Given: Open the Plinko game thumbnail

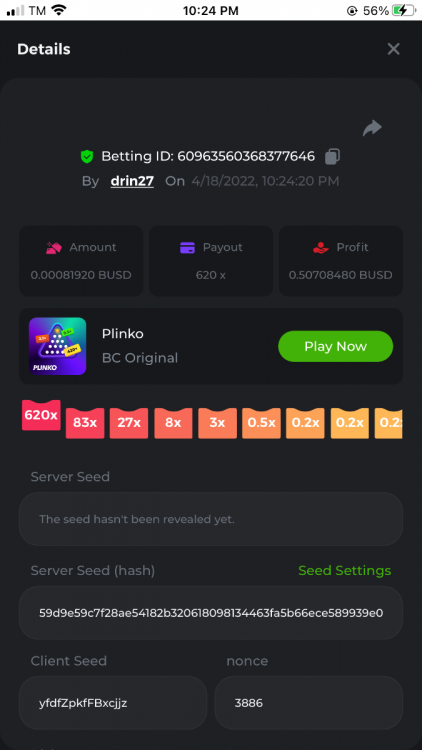Looking at the screenshot, I should tap(57, 346).
